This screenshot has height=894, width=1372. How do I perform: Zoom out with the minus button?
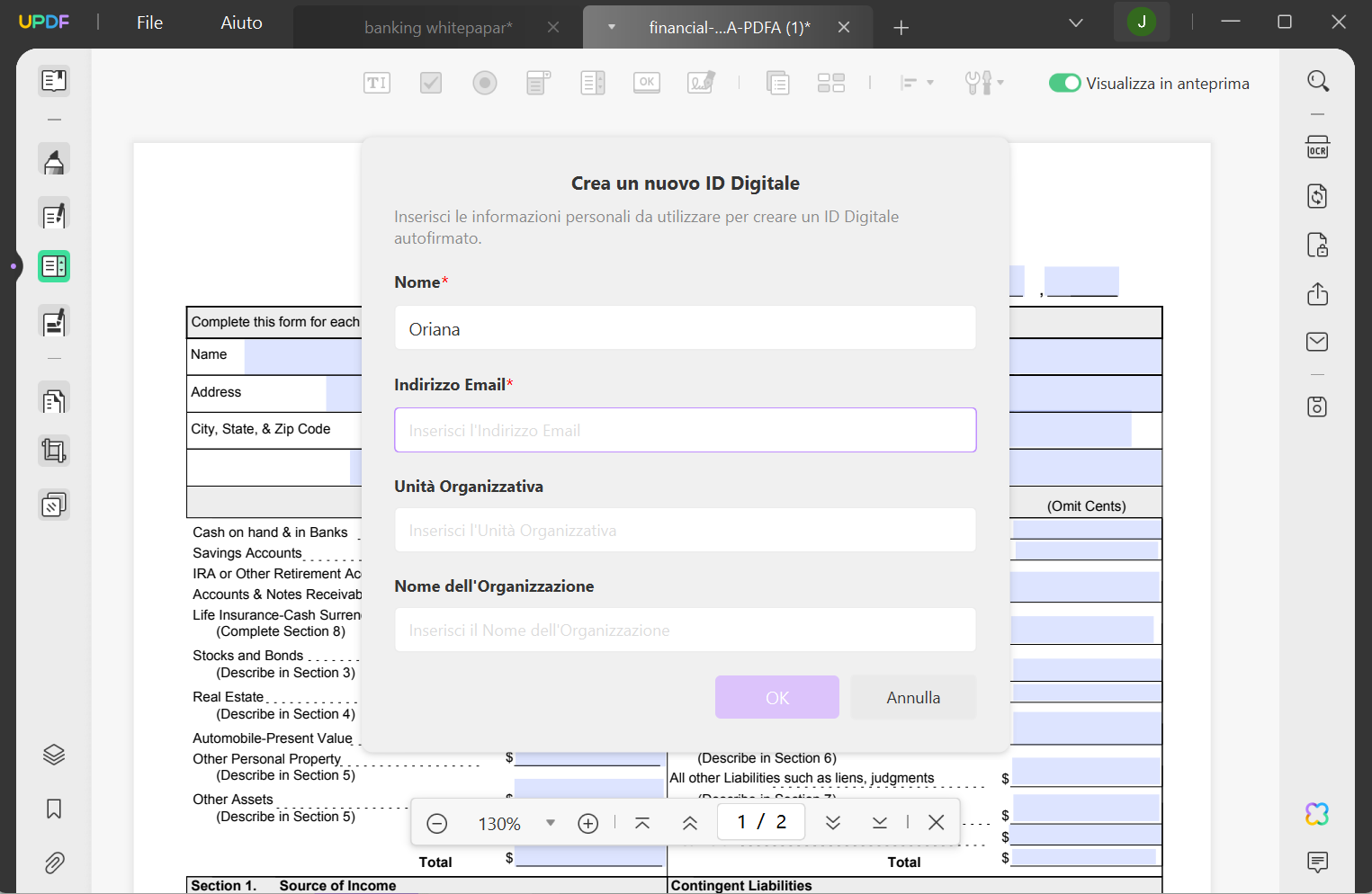437,823
